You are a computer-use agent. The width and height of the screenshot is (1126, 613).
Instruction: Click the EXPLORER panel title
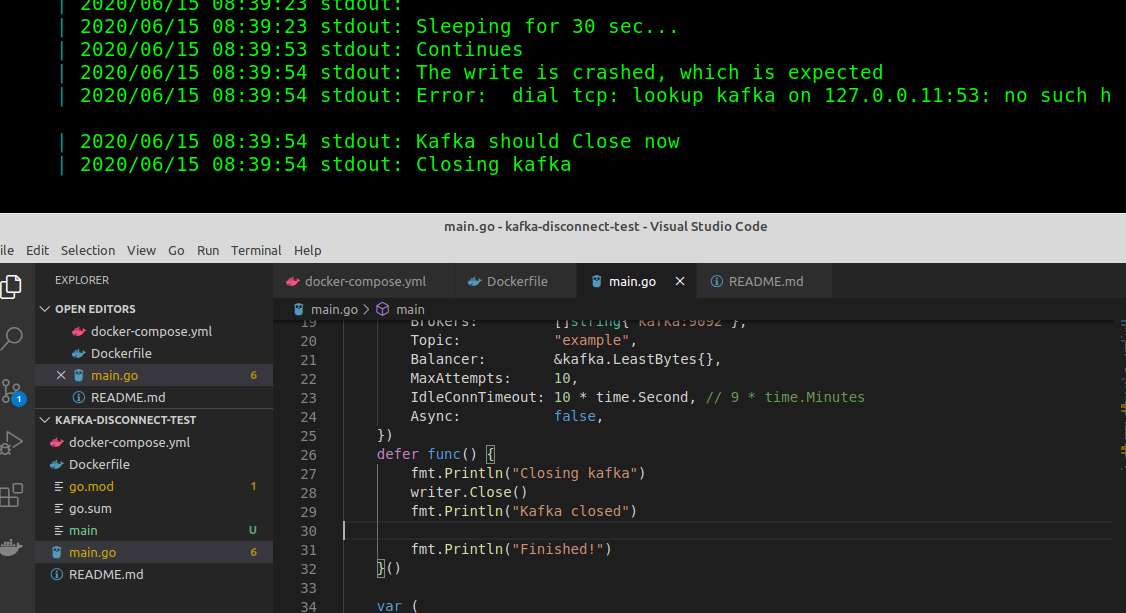pyautogui.click(x=82, y=280)
